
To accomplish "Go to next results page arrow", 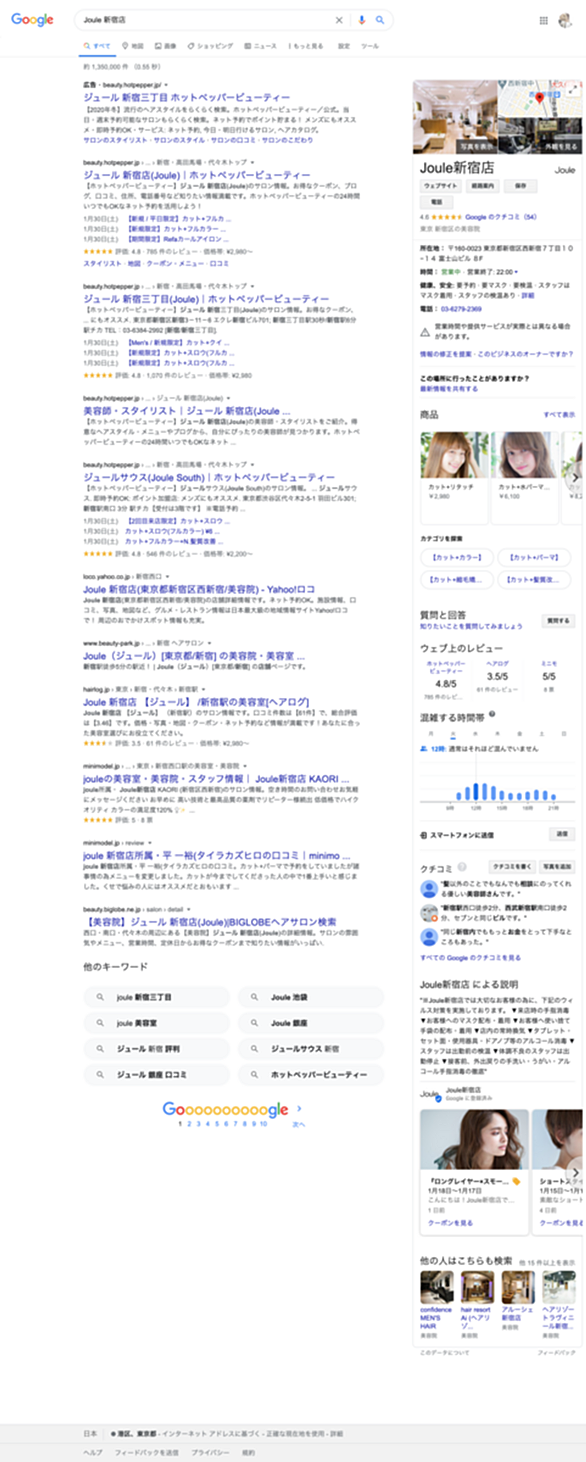I will (298, 1108).
